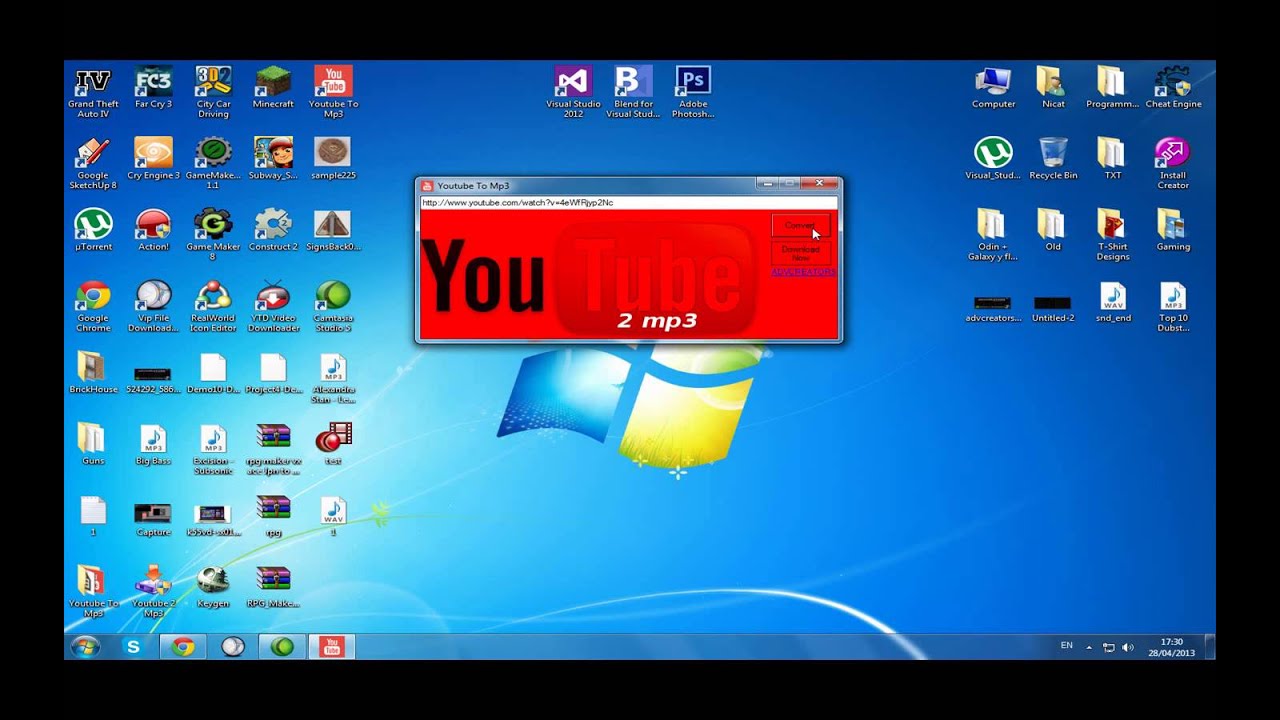Select the TXT folder
Screen dimensions: 1280x720
[x=1113, y=159]
